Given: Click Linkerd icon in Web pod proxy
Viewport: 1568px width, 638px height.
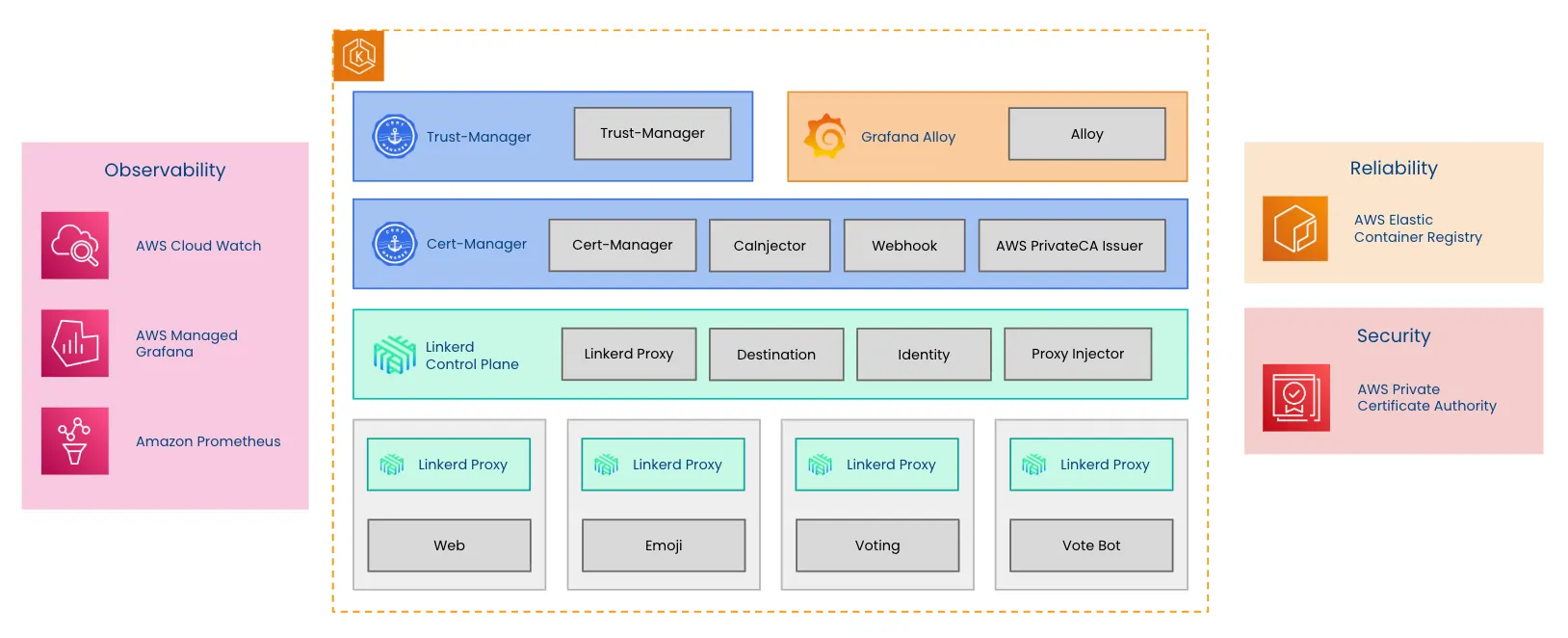Looking at the screenshot, I should (392, 465).
